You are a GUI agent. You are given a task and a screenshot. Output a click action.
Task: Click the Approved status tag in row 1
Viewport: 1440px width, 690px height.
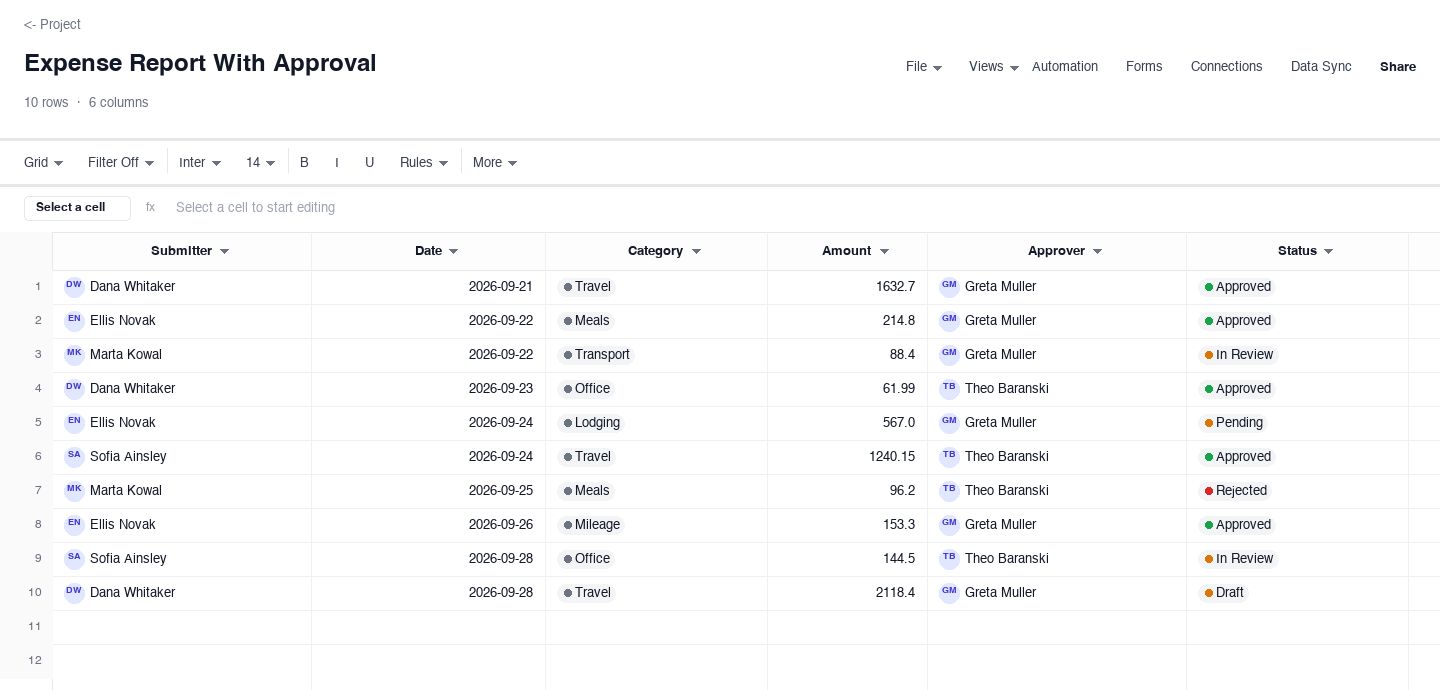click(x=1237, y=287)
